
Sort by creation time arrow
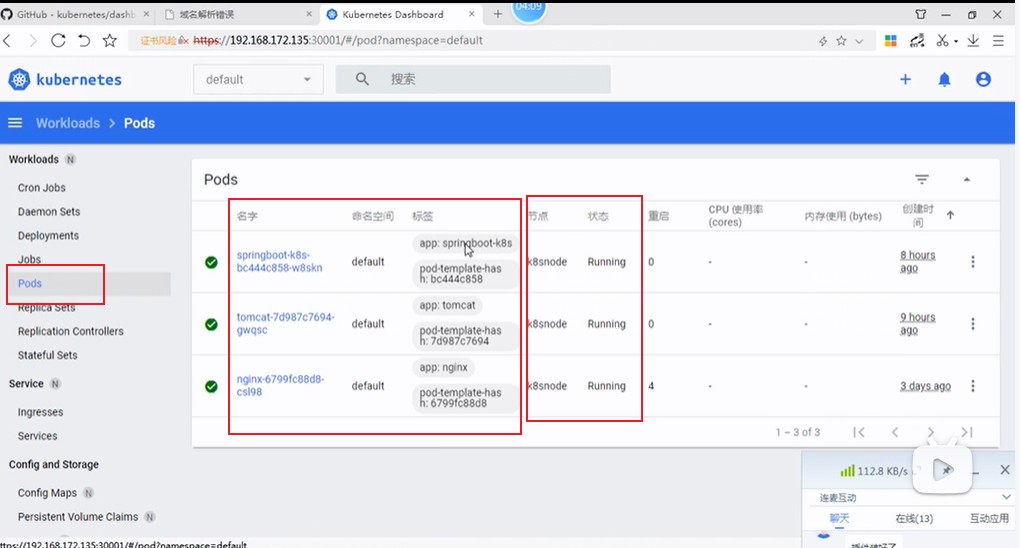(950, 215)
